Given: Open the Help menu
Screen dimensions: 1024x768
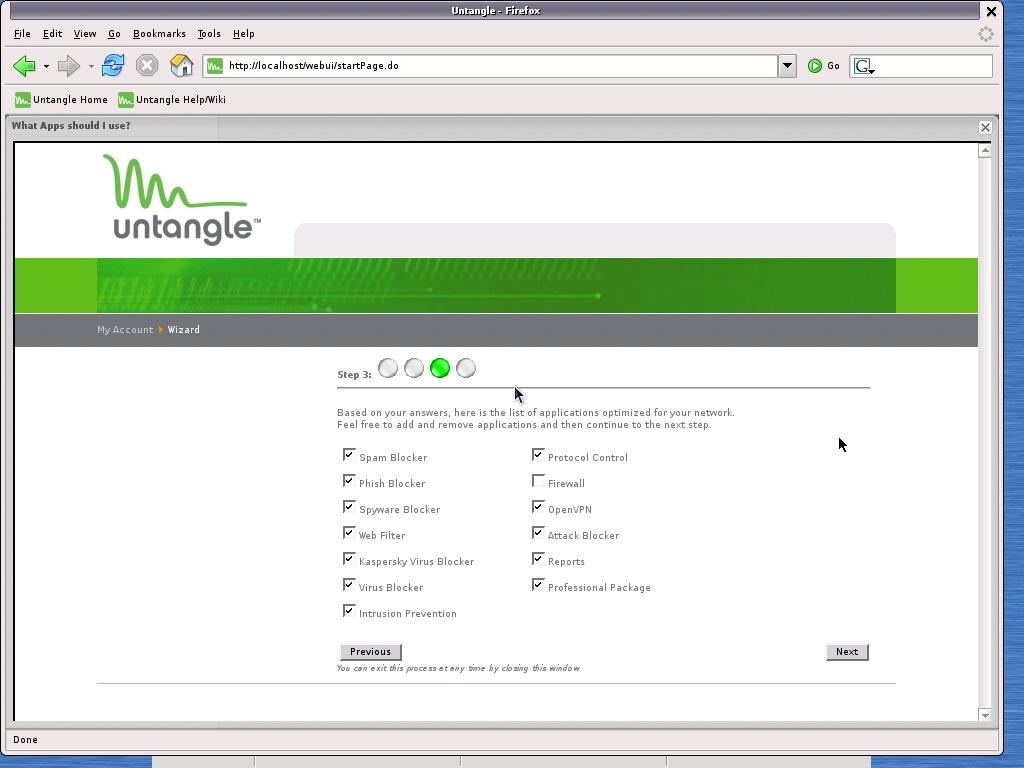Looking at the screenshot, I should click(244, 34).
